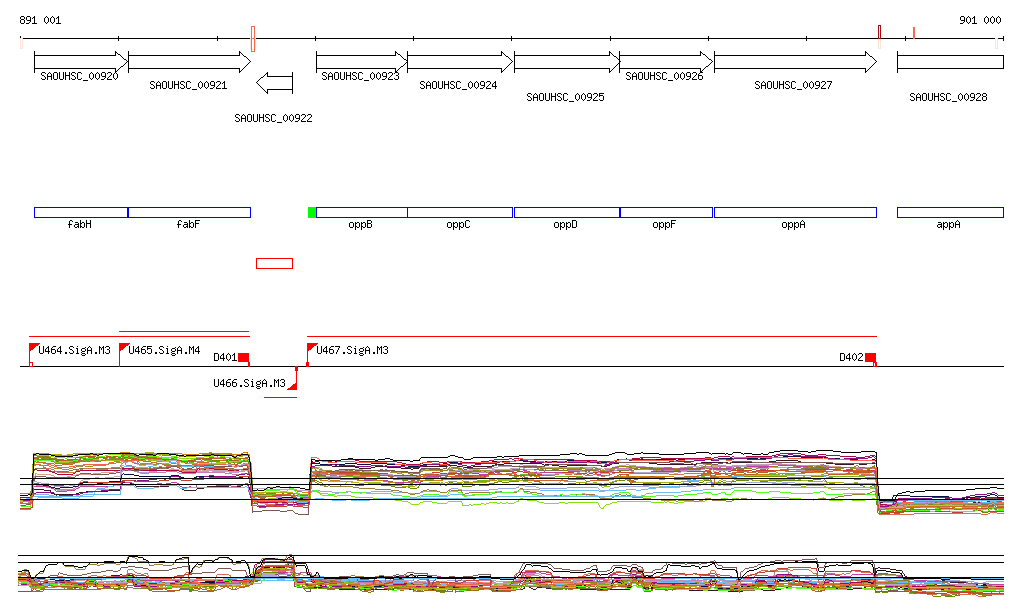This screenshot has width=1024, height=611.
Task: Click the D401 terminator red square
Action: point(243,358)
